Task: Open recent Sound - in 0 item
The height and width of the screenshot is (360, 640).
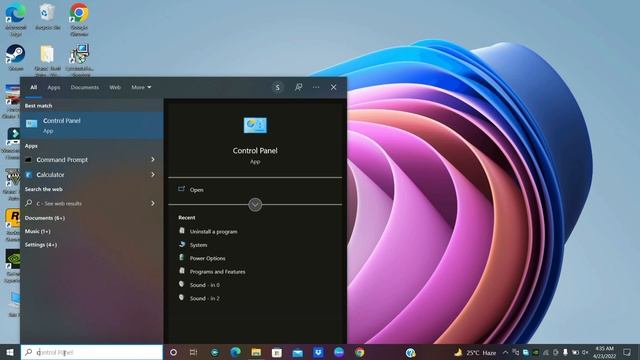Action: click(199, 285)
